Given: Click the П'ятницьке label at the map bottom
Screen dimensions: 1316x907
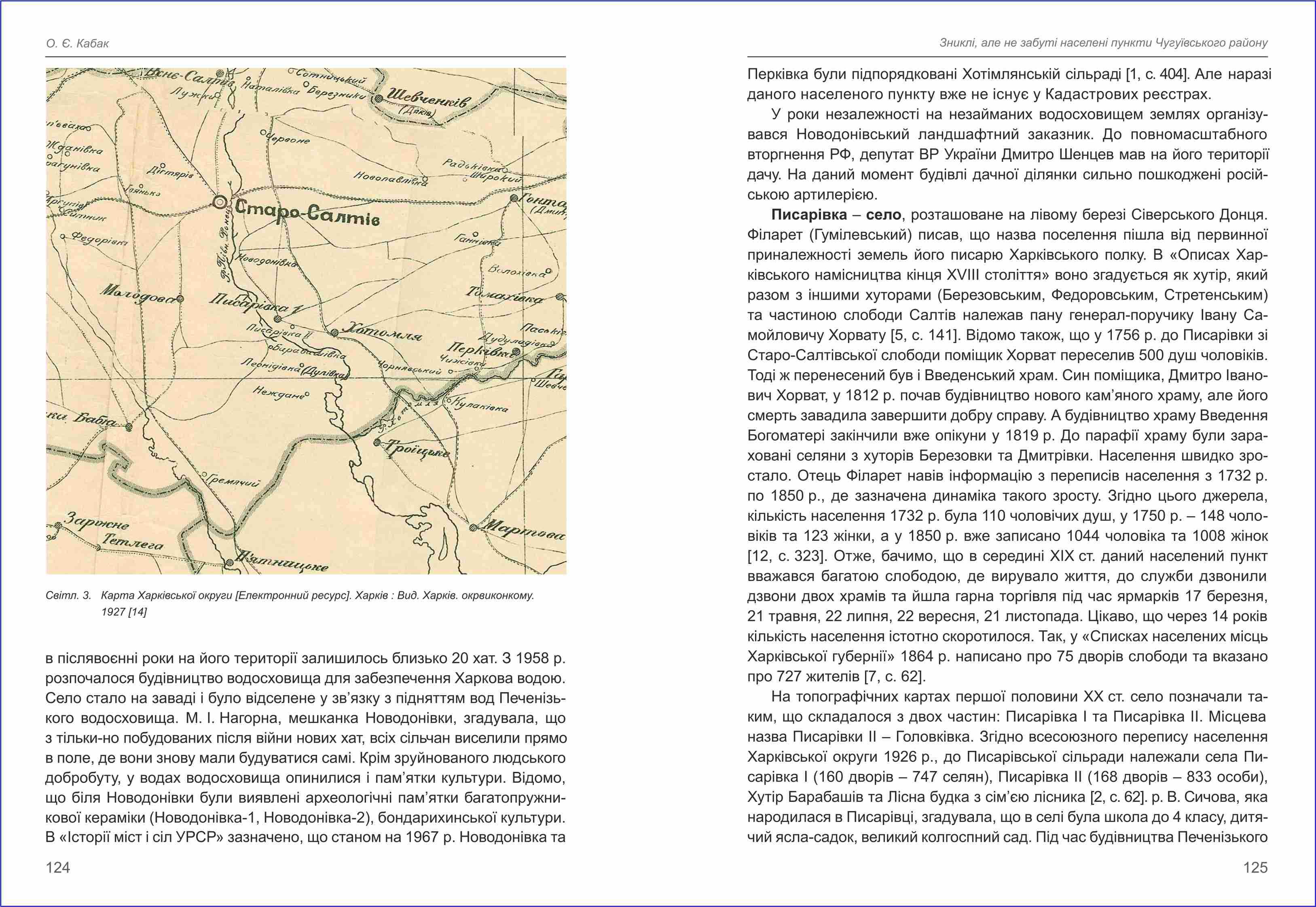Looking at the screenshot, I should 283,562.
